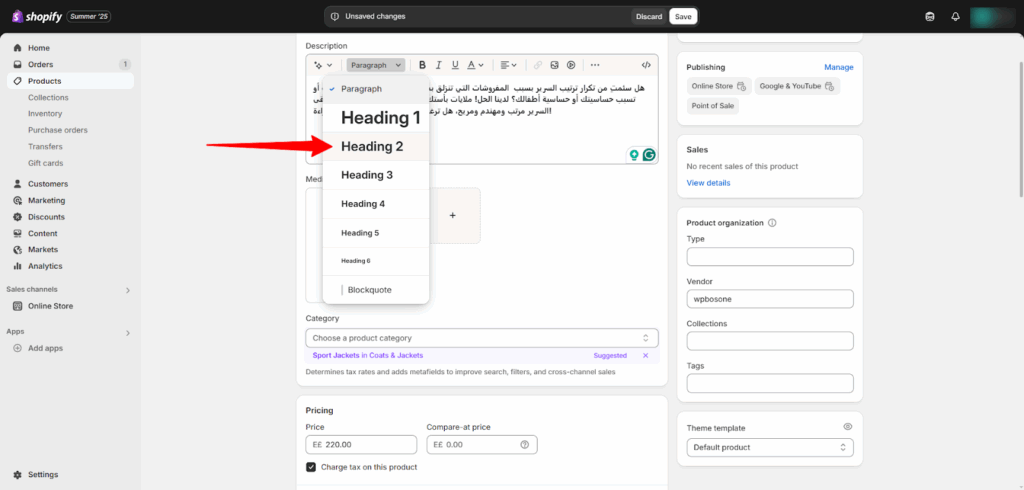Choose Blockquote in the format menu
The height and width of the screenshot is (490, 1024).
(x=369, y=290)
